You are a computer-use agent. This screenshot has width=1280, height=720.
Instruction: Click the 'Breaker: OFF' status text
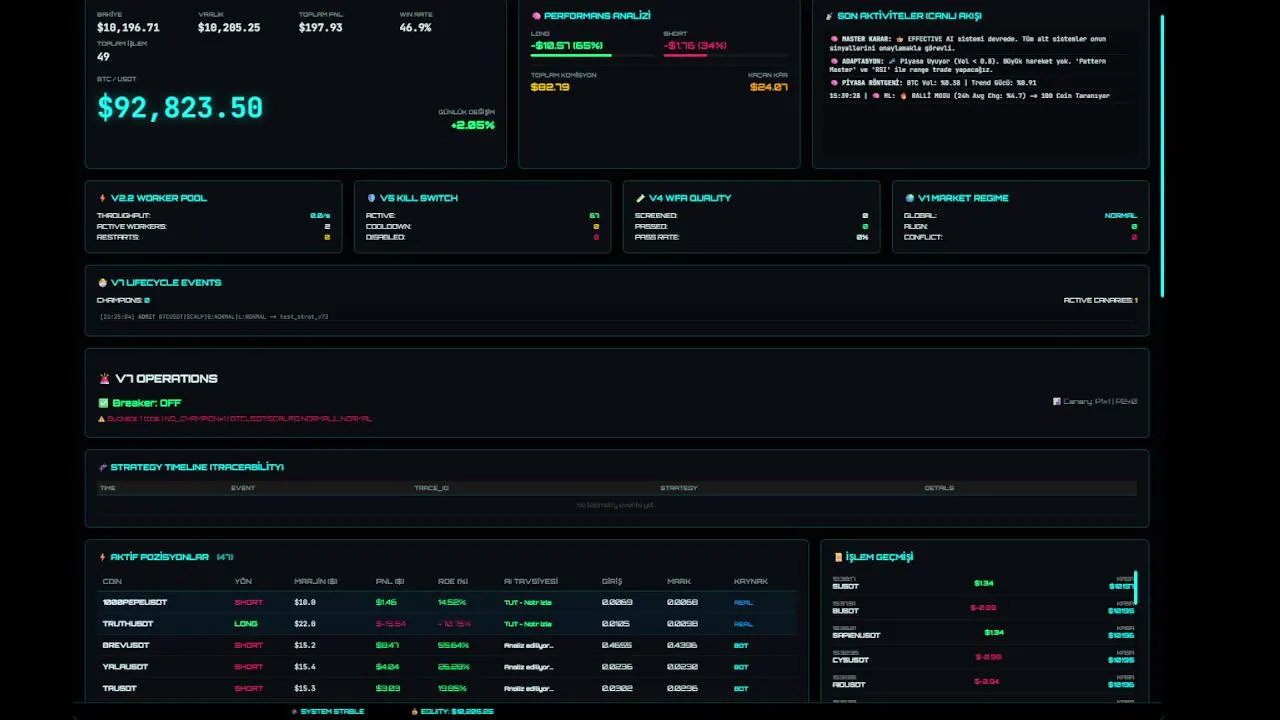(x=147, y=403)
